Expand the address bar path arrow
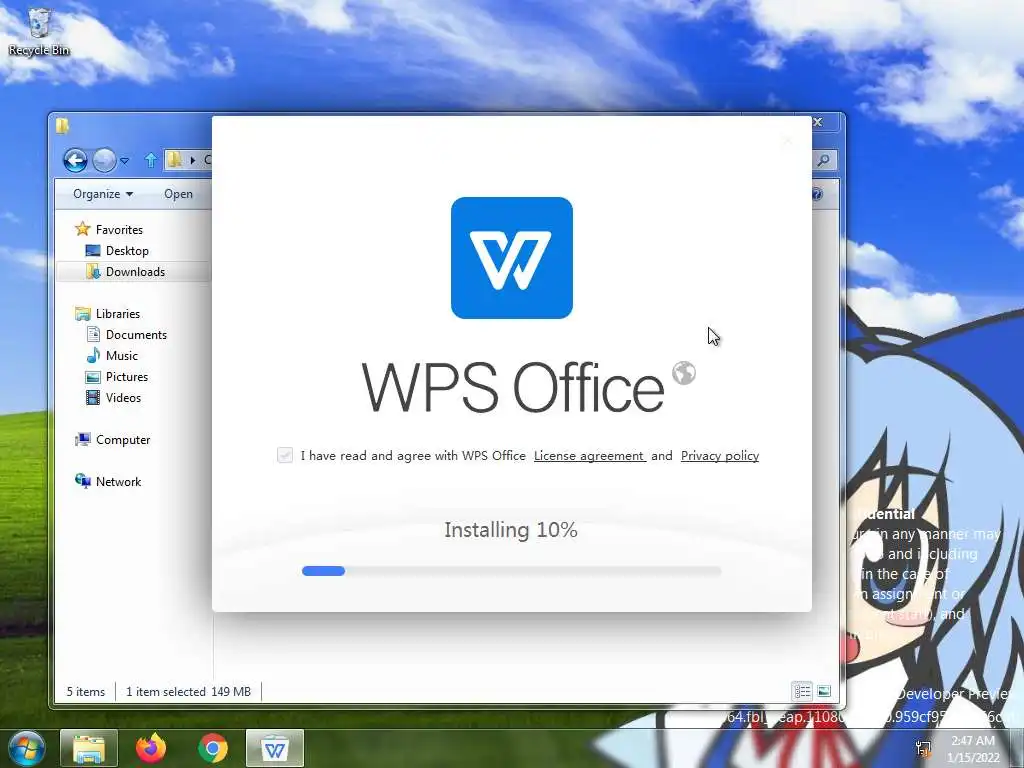Screen dimensions: 1024x768 point(193,160)
